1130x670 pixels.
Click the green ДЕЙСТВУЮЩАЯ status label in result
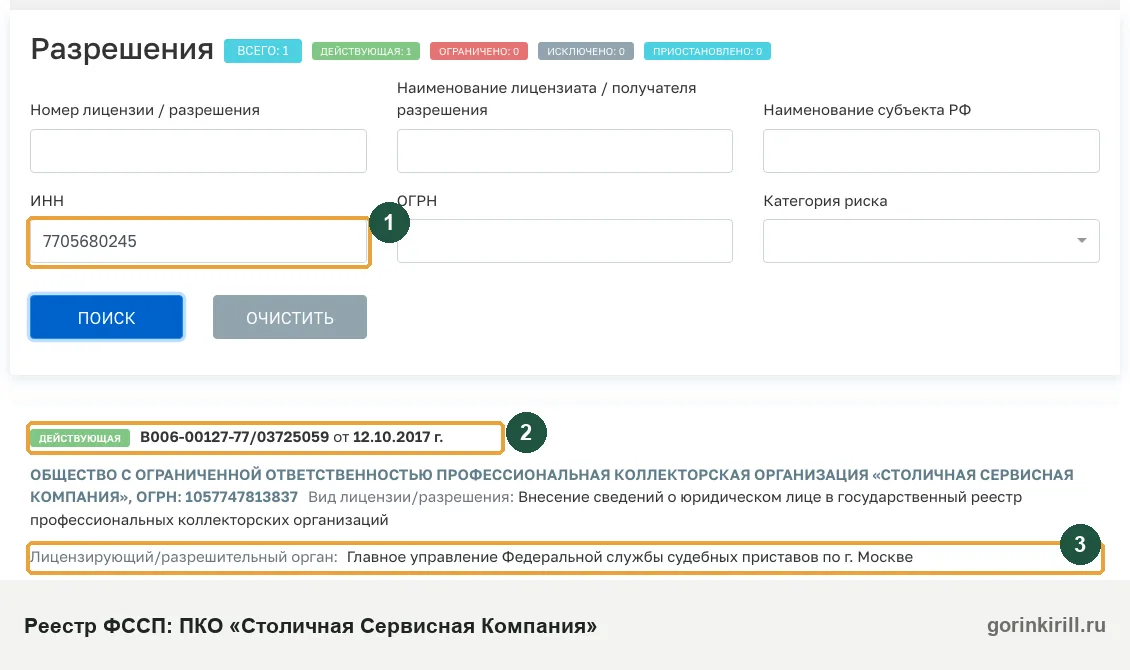80,438
